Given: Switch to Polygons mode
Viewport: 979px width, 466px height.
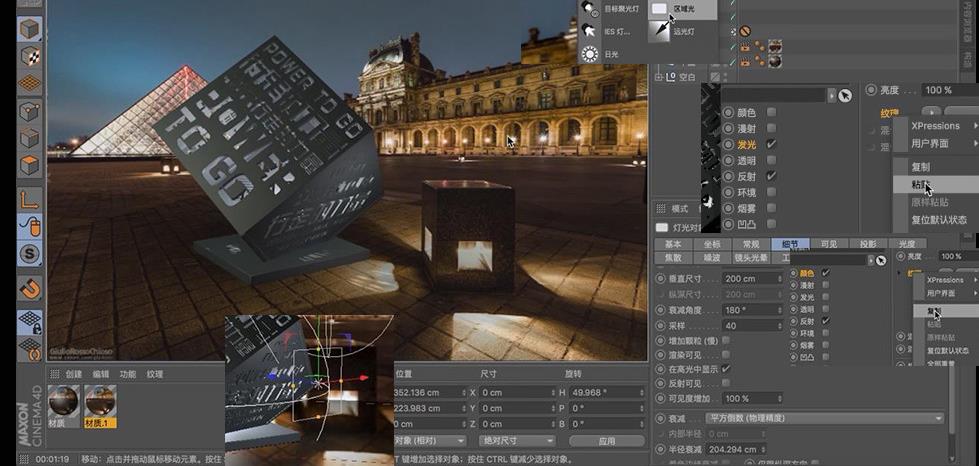Looking at the screenshot, I should click(x=29, y=166).
